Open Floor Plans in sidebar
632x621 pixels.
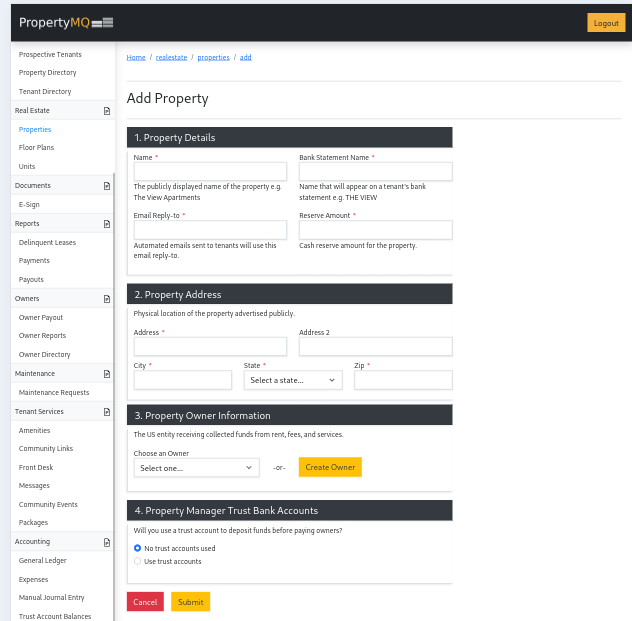[36, 148]
